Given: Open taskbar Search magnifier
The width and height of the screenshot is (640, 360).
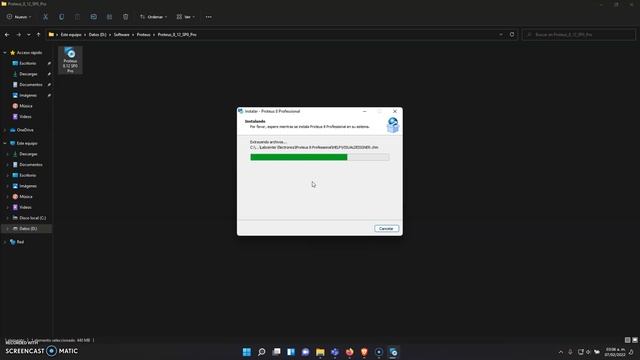Looking at the screenshot, I should pyautogui.click(x=262, y=352).
